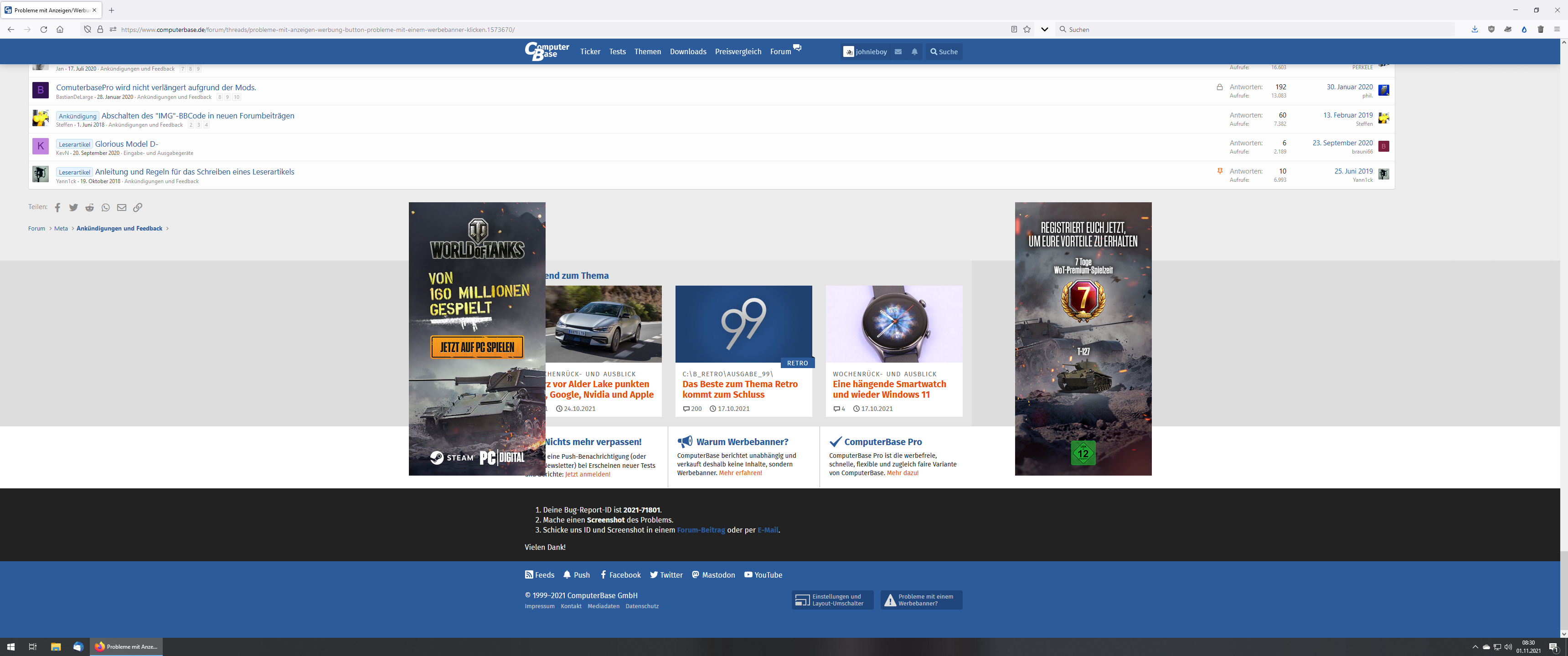Copy thread link via chain icon
Screen dimensions: 1568x656
138,208
